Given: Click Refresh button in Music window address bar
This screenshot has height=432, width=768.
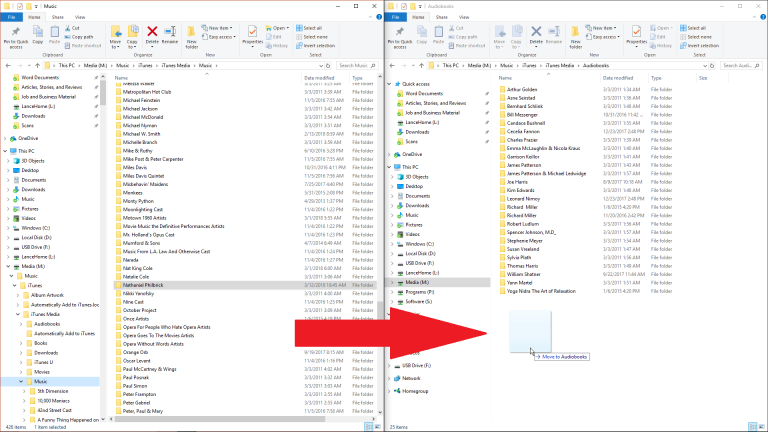Looking at the screenshot, I should (328, 65).
